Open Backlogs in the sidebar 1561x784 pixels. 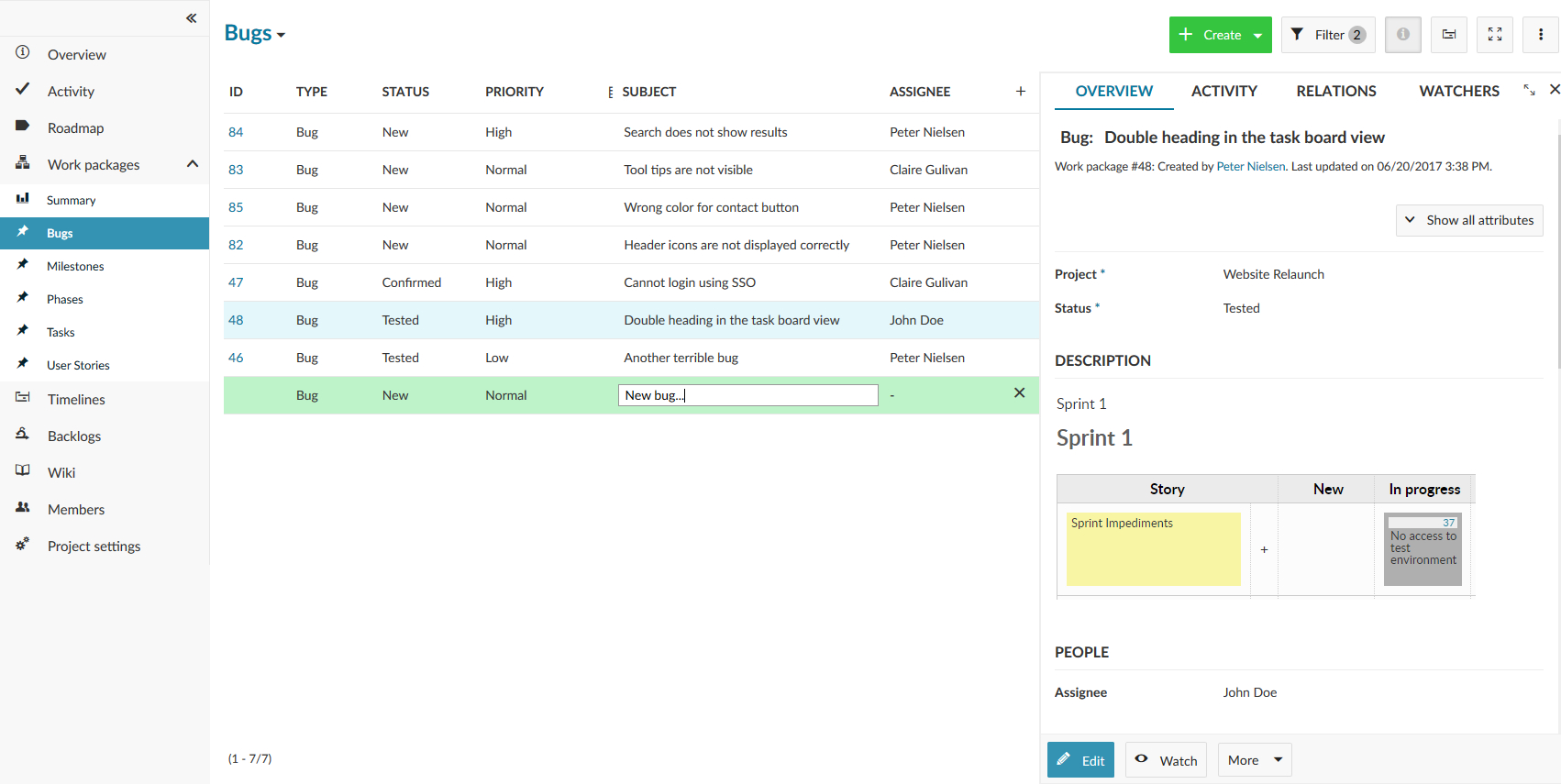click(74, 436)
